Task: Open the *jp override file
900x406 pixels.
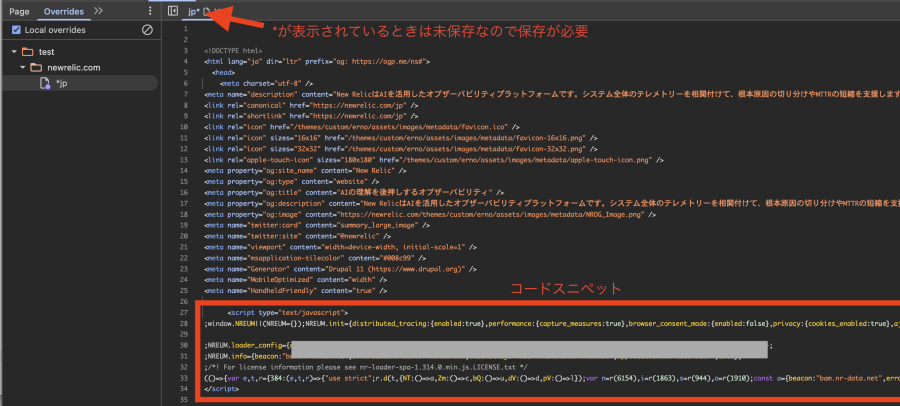Action: (x=62, y=84)
